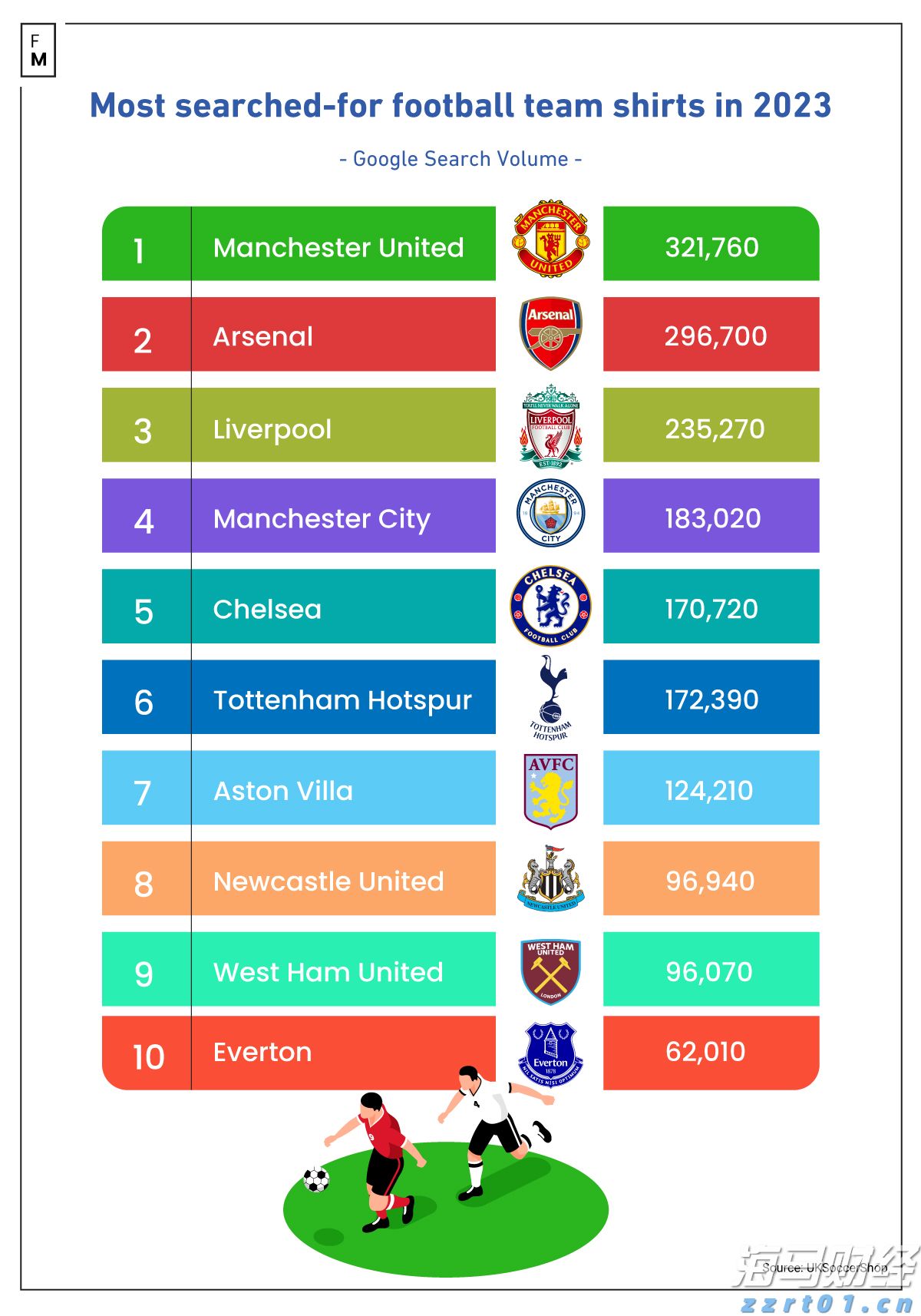Click the Arsenal cannon crest
921x1316 pixels.
tap(550, 333)
